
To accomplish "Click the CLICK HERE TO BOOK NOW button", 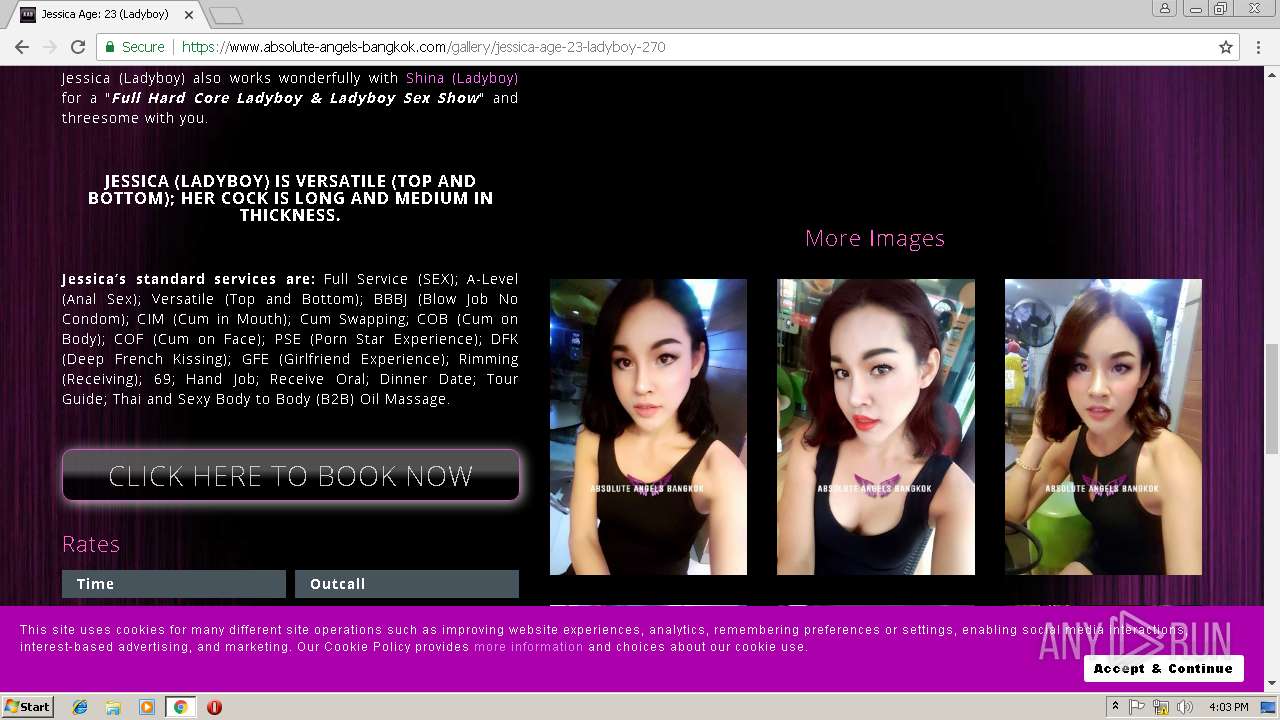I will pyautogui.click(x=291, y=475).
